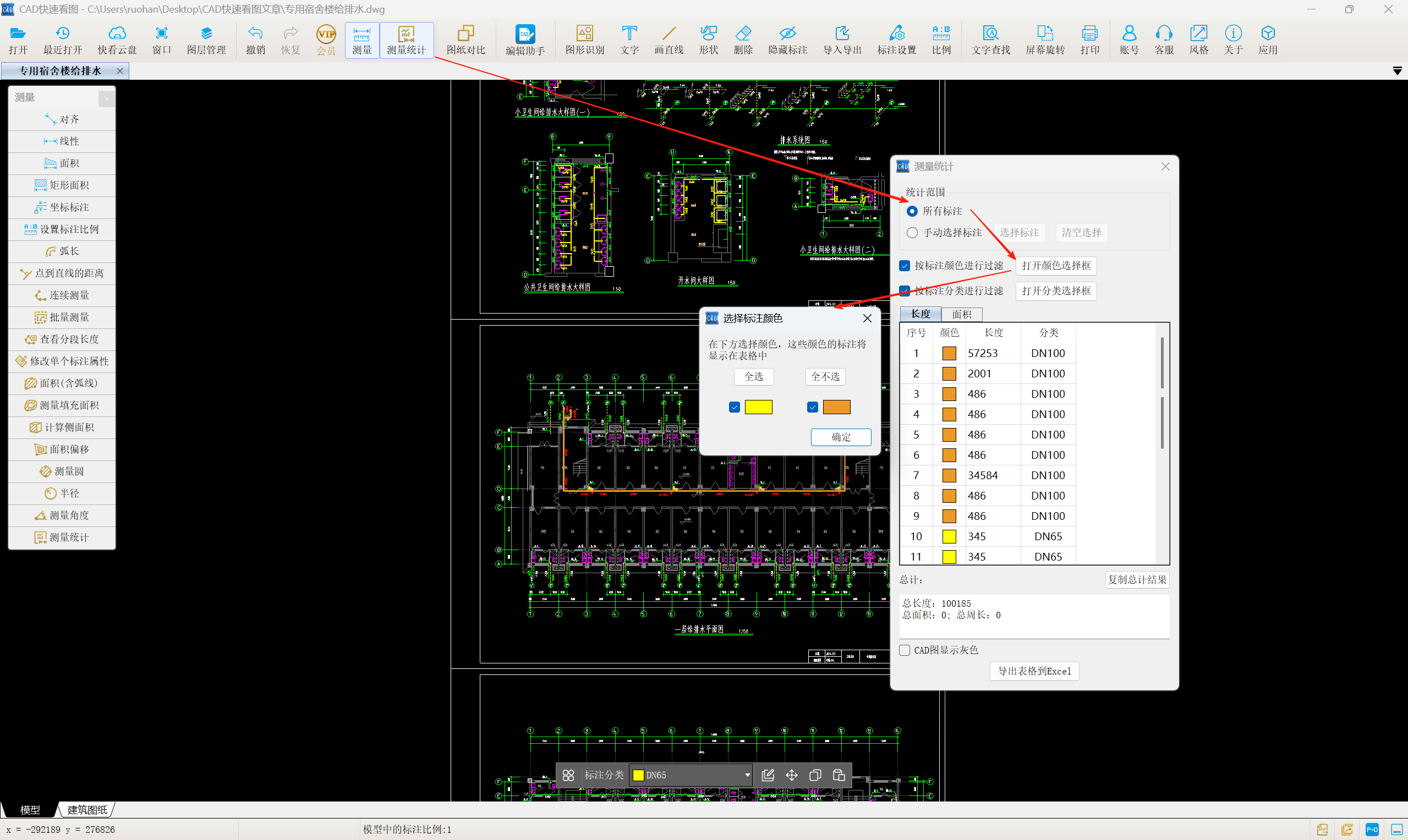This screenshot has height=840, width=1408.
Task: Switch to the 面积 tab
Action: [x=961, y=314]
